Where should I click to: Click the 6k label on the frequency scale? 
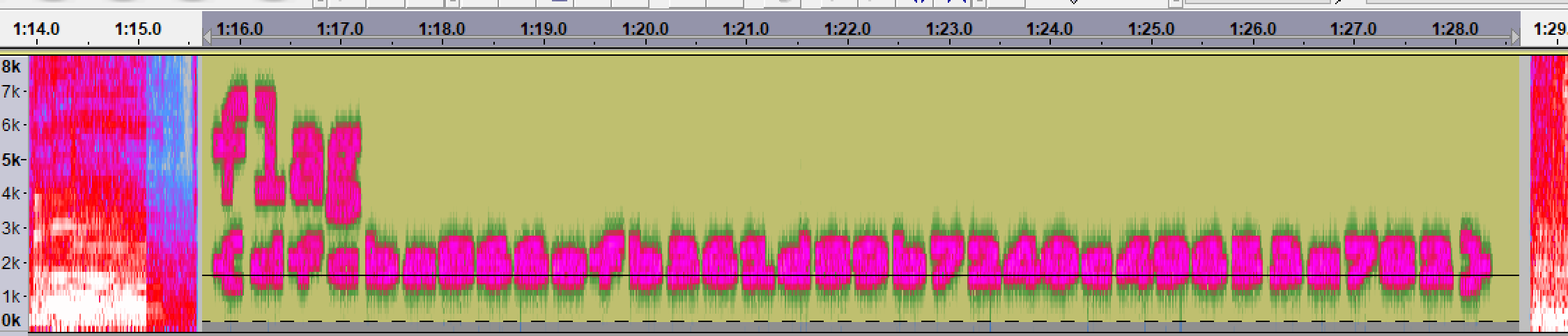11,125
